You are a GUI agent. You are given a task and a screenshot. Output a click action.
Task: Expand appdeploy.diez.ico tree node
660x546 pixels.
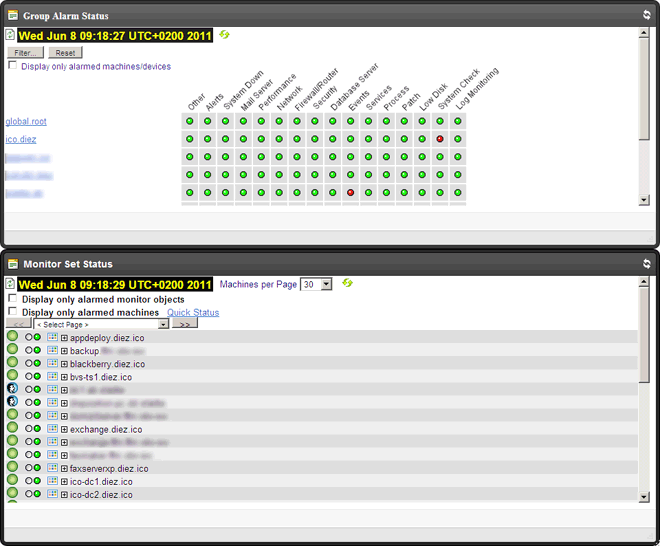coord(64,338)
